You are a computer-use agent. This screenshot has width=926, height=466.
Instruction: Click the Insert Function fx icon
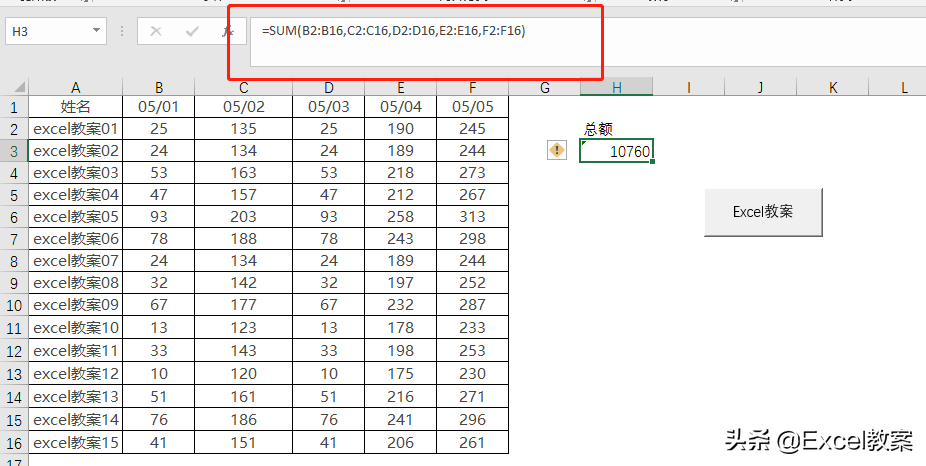pyautogui.click(x=228, y=31)
